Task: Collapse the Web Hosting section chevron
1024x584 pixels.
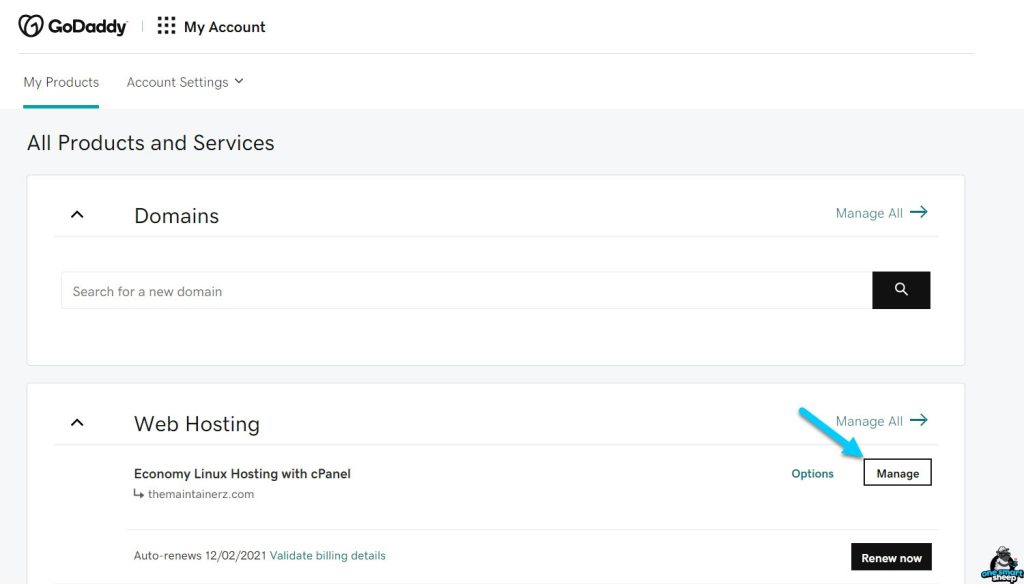Action: point(77,423)
